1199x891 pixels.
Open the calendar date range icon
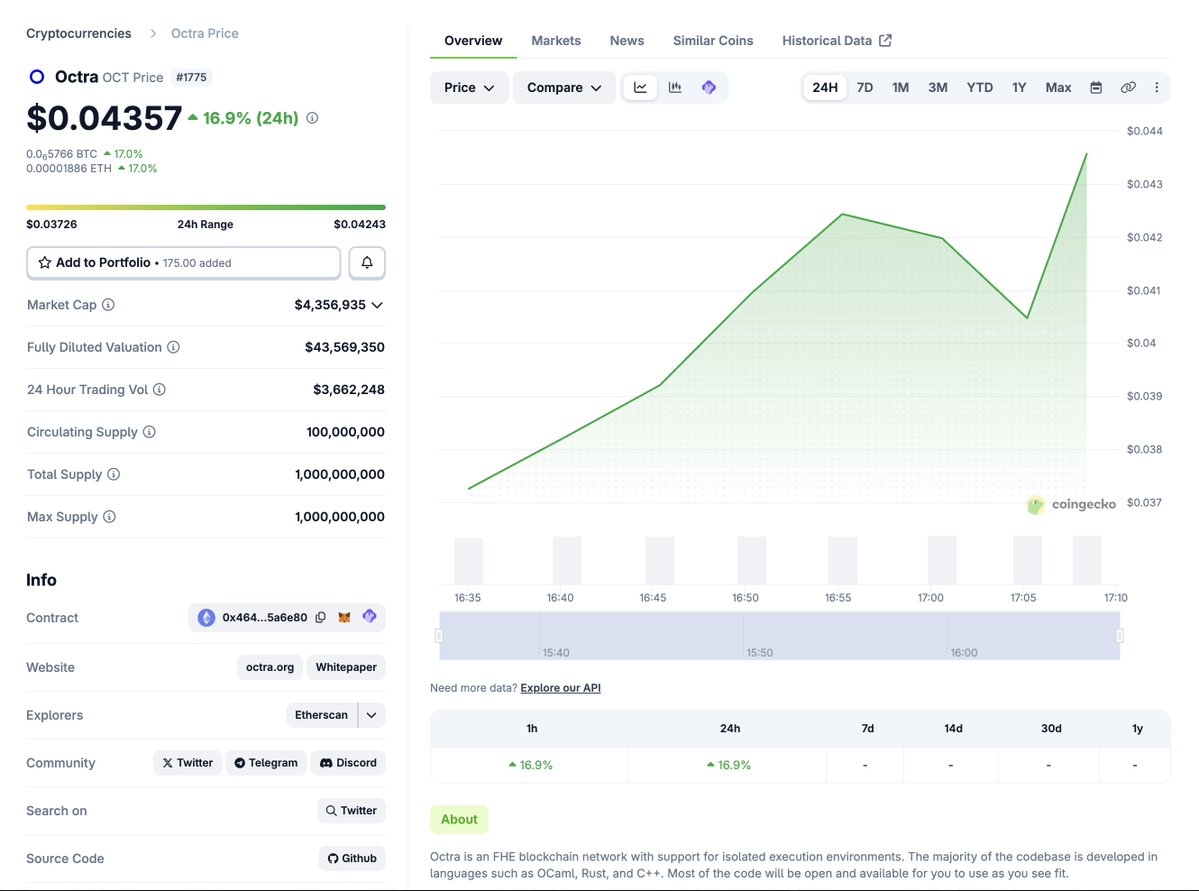(1096, 87)
